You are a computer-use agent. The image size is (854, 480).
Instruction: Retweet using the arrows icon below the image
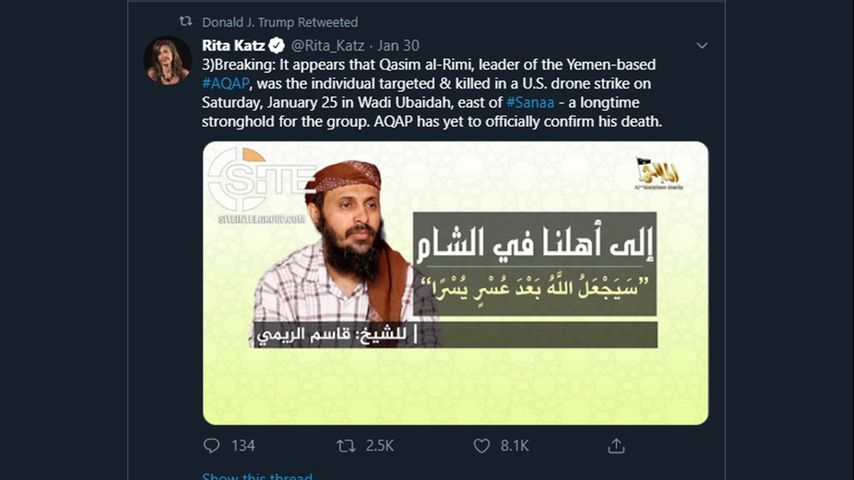[346, 446]
